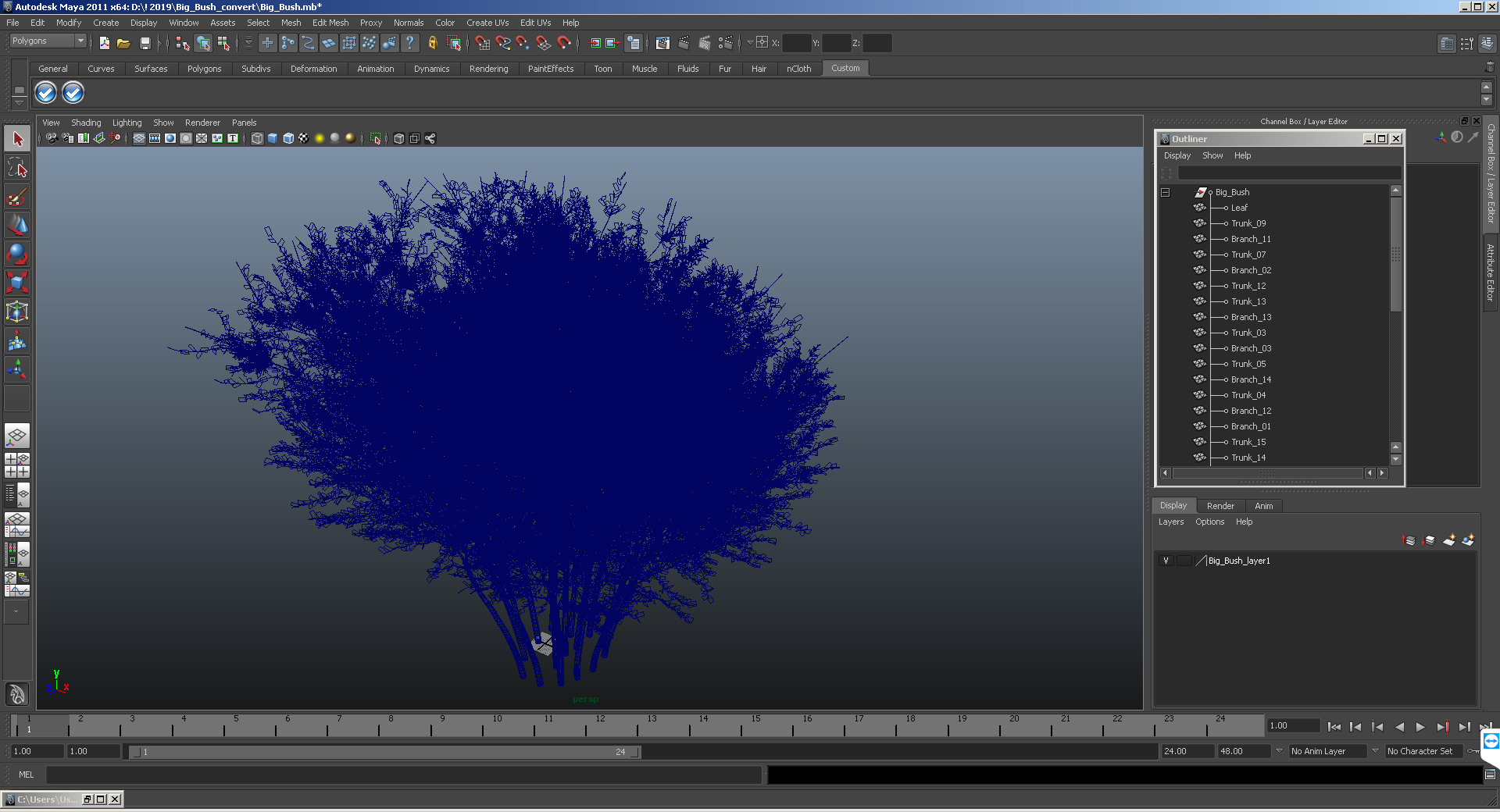Viewport: 1500px width, 812px height.
Task: Move selected layer up icon
Action: tap(1409, 540)
